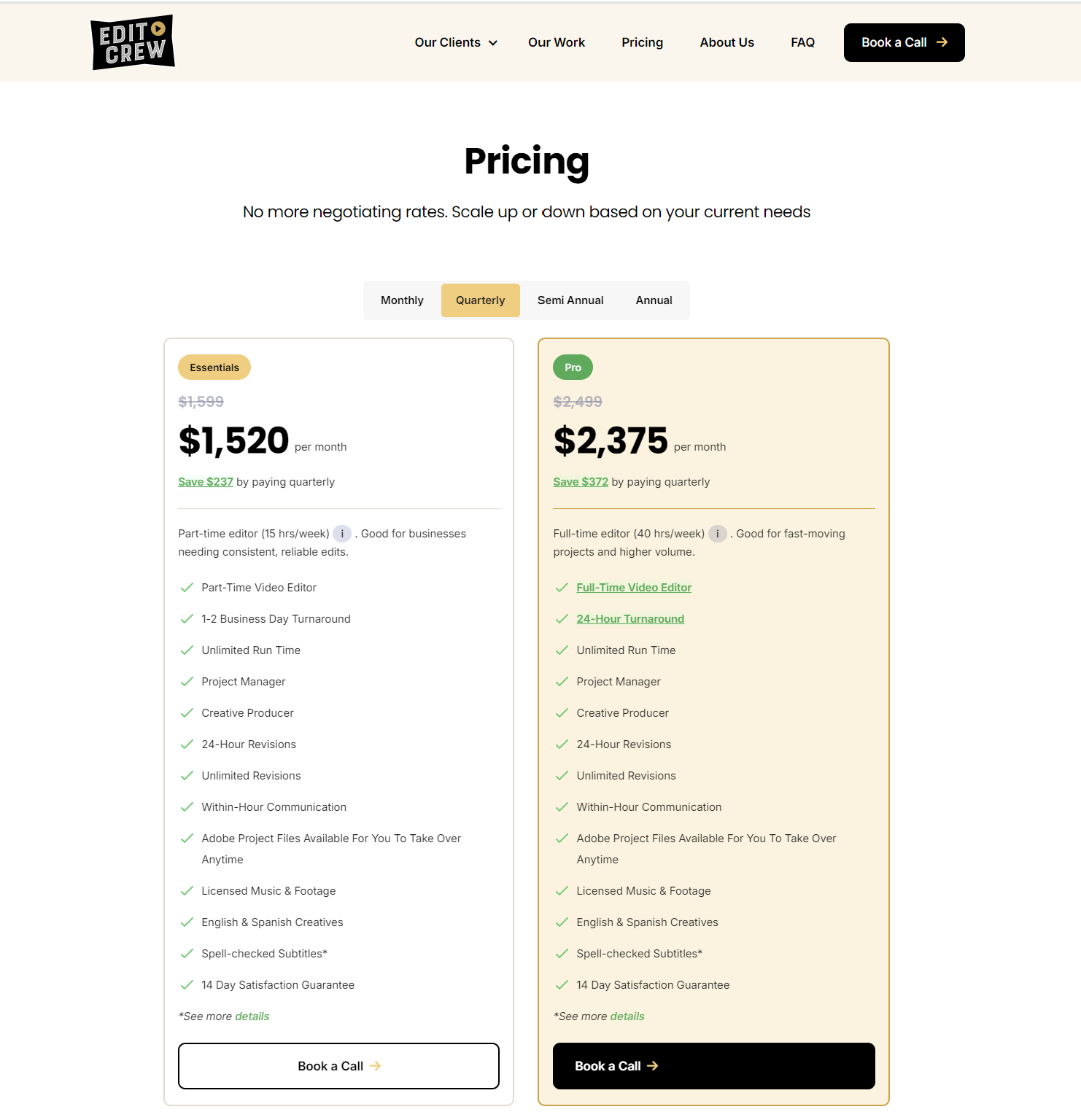Choose the Annual billing period
Viewport: 1081px width, 1120px height.
pos(654,300)
